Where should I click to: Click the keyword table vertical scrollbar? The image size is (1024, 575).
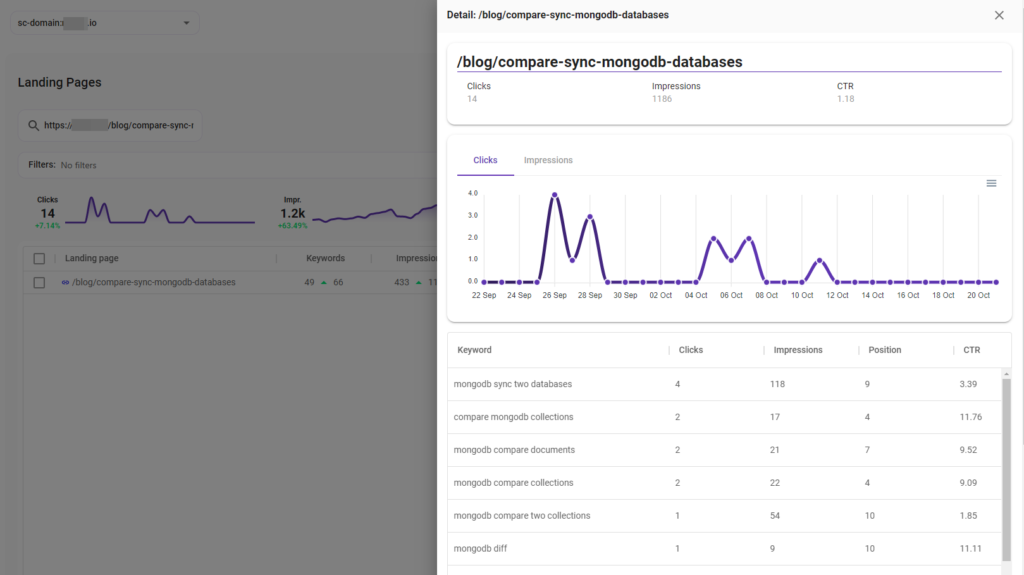[1006, 469]
